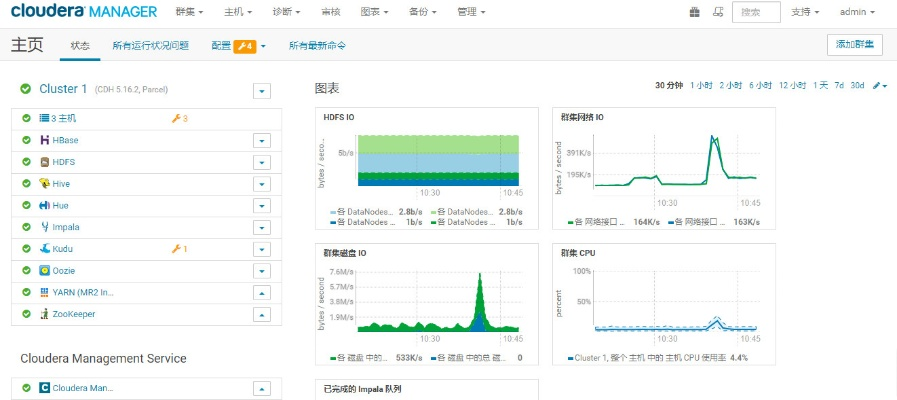This screenshot has width=897, height=400.
Task: Open the admin user menu
Action: (857, 12)
